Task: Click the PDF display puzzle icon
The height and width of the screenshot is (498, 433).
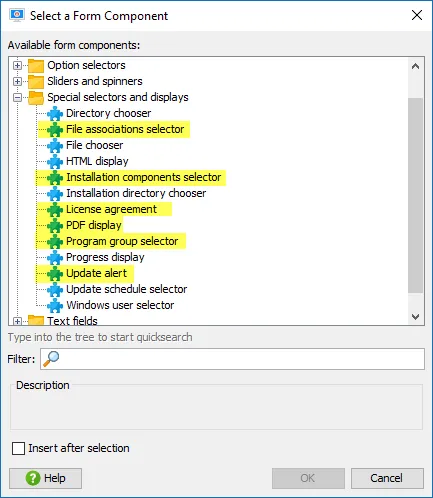Action: click(55, 225)
